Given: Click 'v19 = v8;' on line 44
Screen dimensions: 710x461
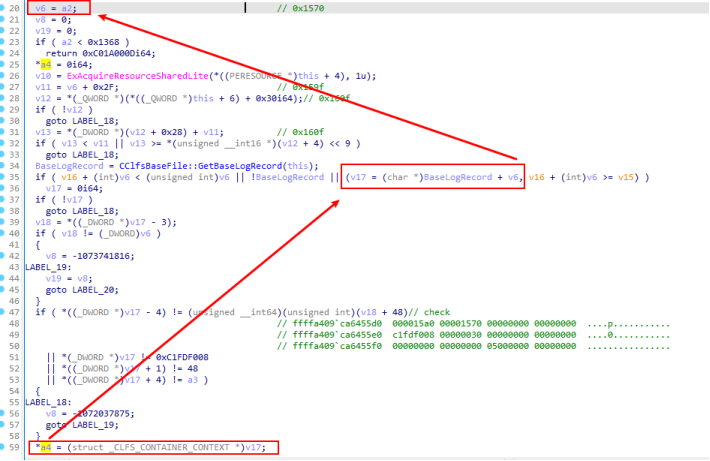Looking at the screenshot, I should tap(69, 279).
